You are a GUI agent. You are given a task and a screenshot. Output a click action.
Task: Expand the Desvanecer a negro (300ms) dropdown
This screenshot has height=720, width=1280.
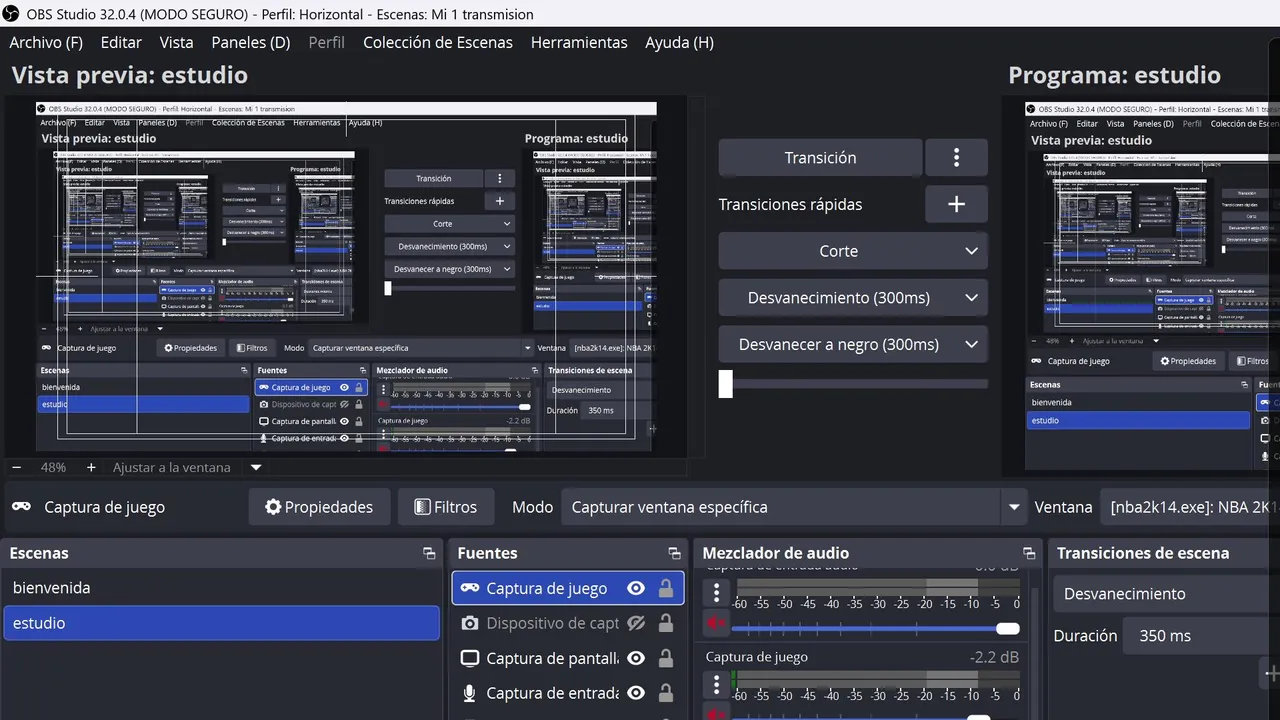pos(853,344)
